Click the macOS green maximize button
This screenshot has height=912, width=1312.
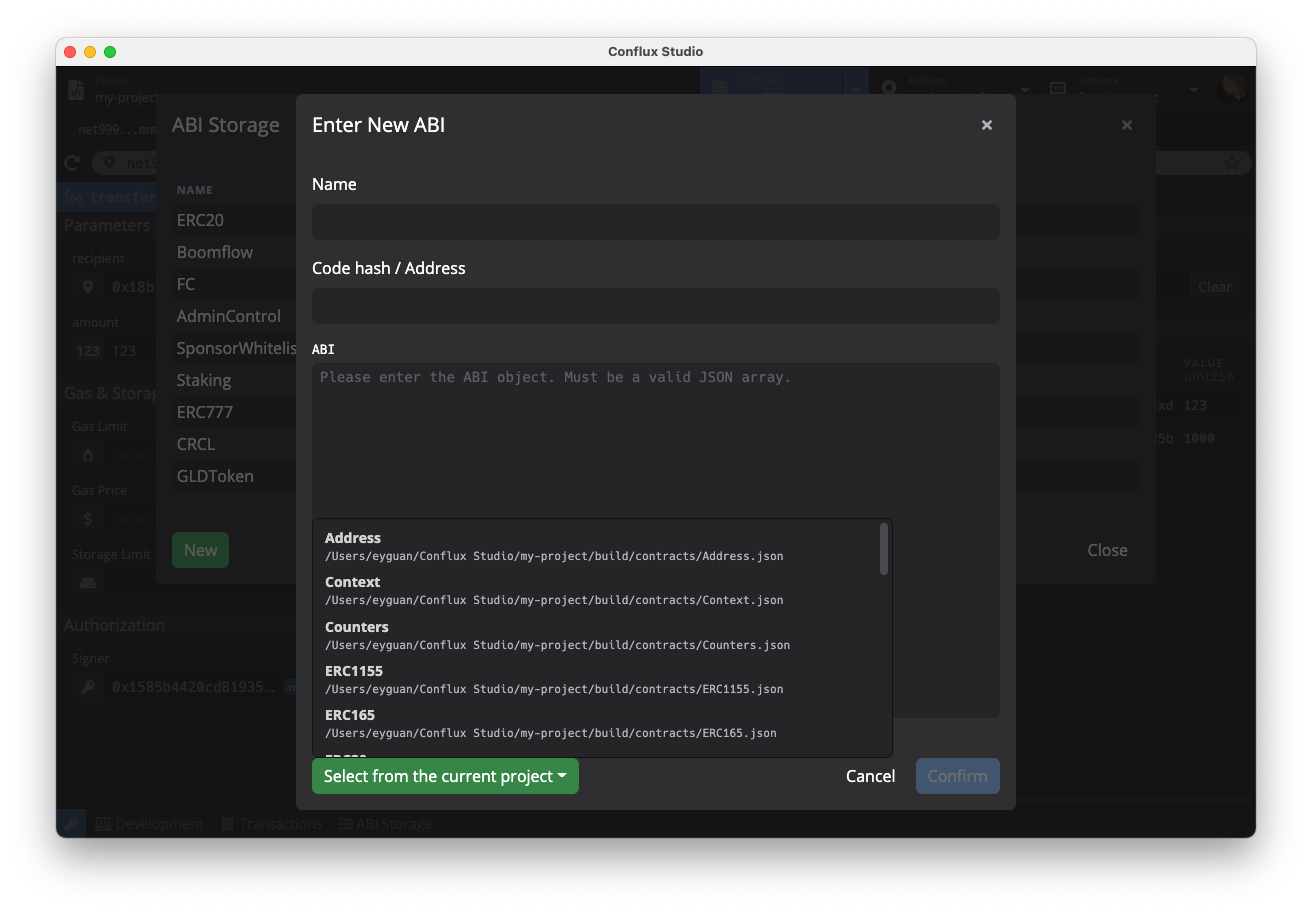pos(110,52)
